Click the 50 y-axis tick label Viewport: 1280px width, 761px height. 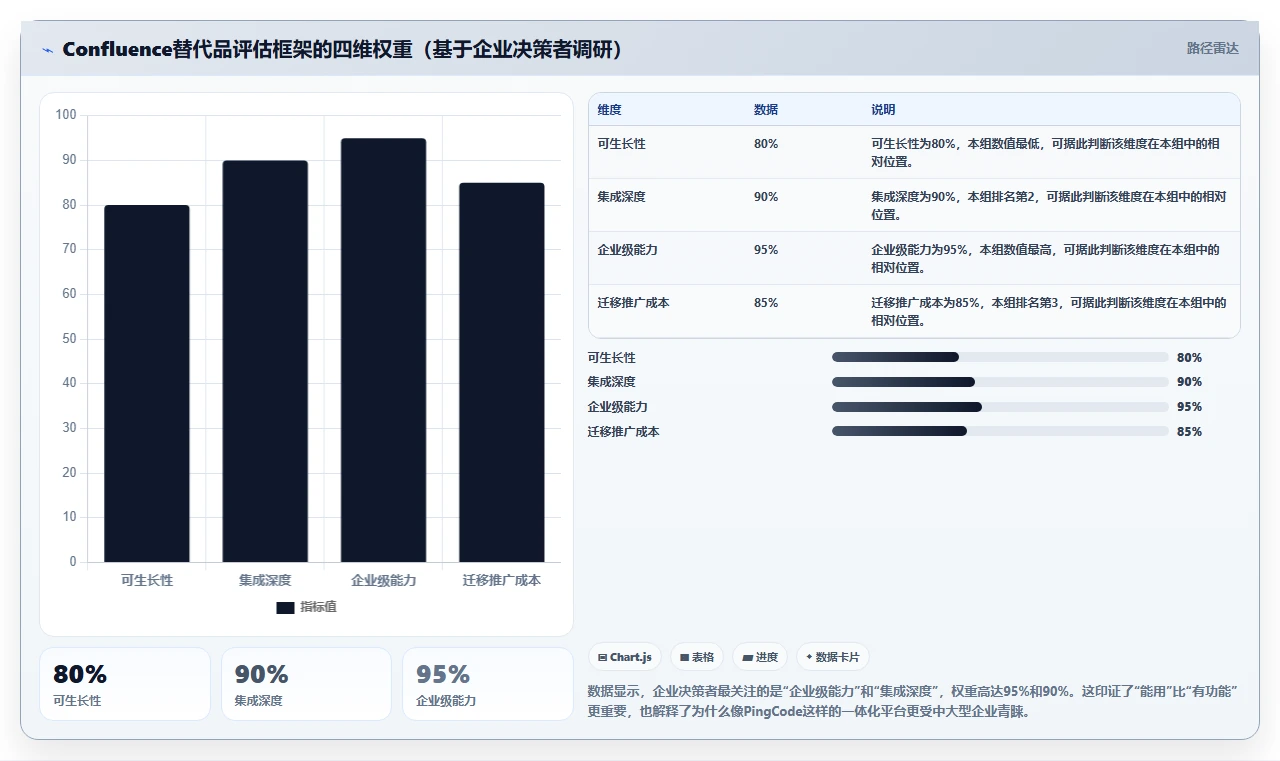(x=69, y=339)
